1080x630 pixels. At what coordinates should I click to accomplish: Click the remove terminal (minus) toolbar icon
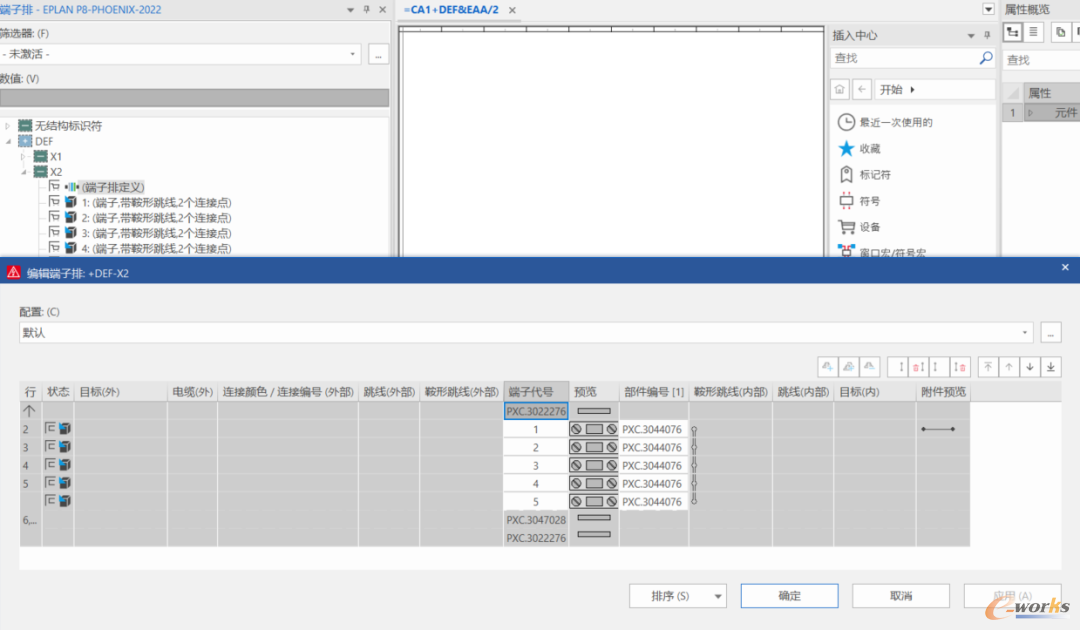click(x=869, y=367)
